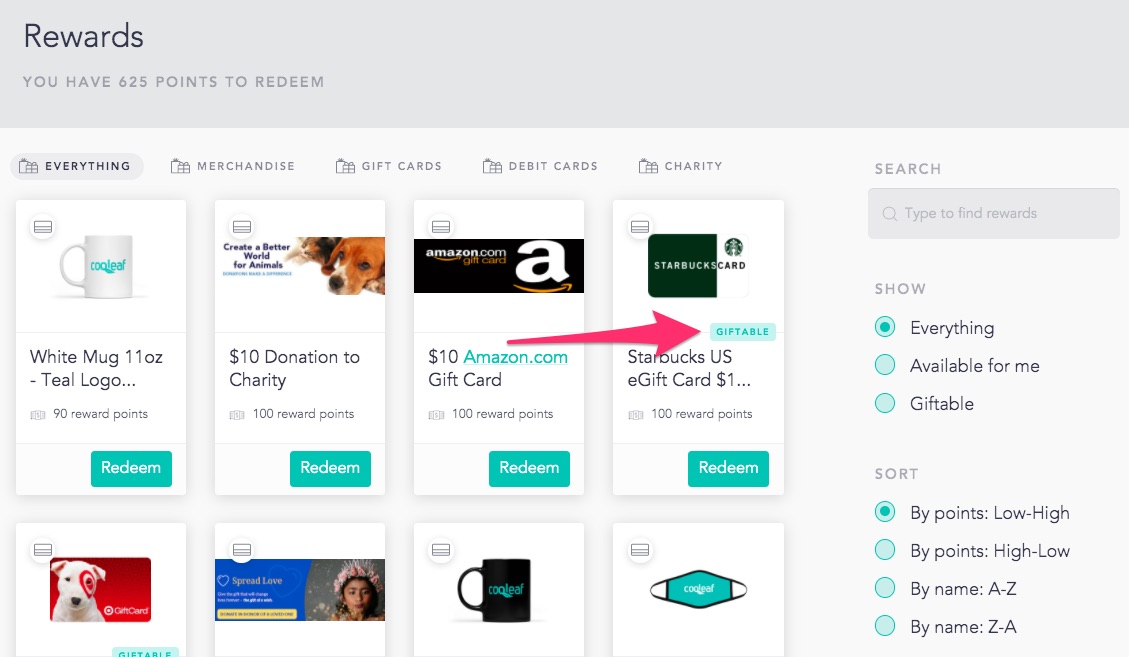
Task: Click 'YOU HAVE 625 POINTS TO REDEEM' text
Action: point(174,82)
